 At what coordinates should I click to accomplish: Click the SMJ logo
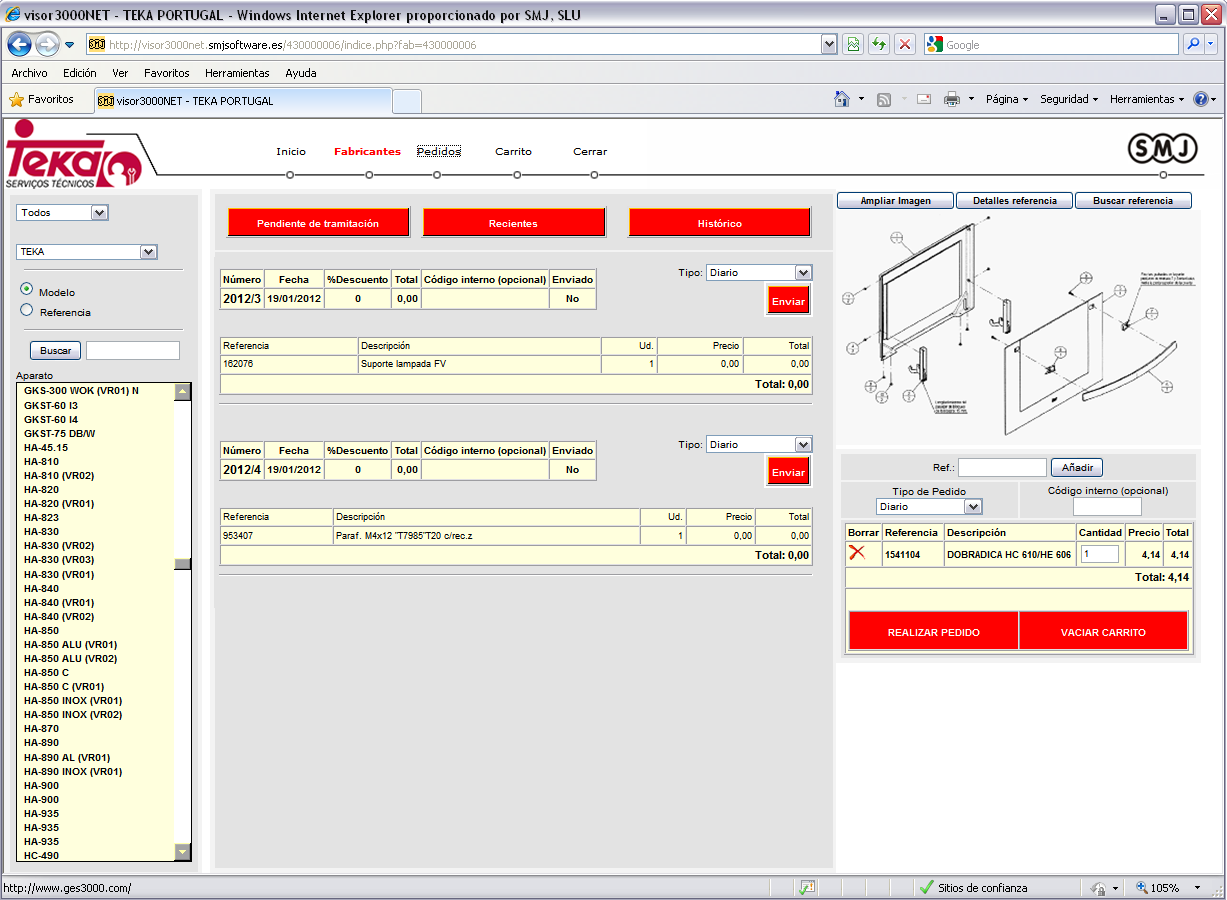pyautogui.click(x=1163, y=149)
